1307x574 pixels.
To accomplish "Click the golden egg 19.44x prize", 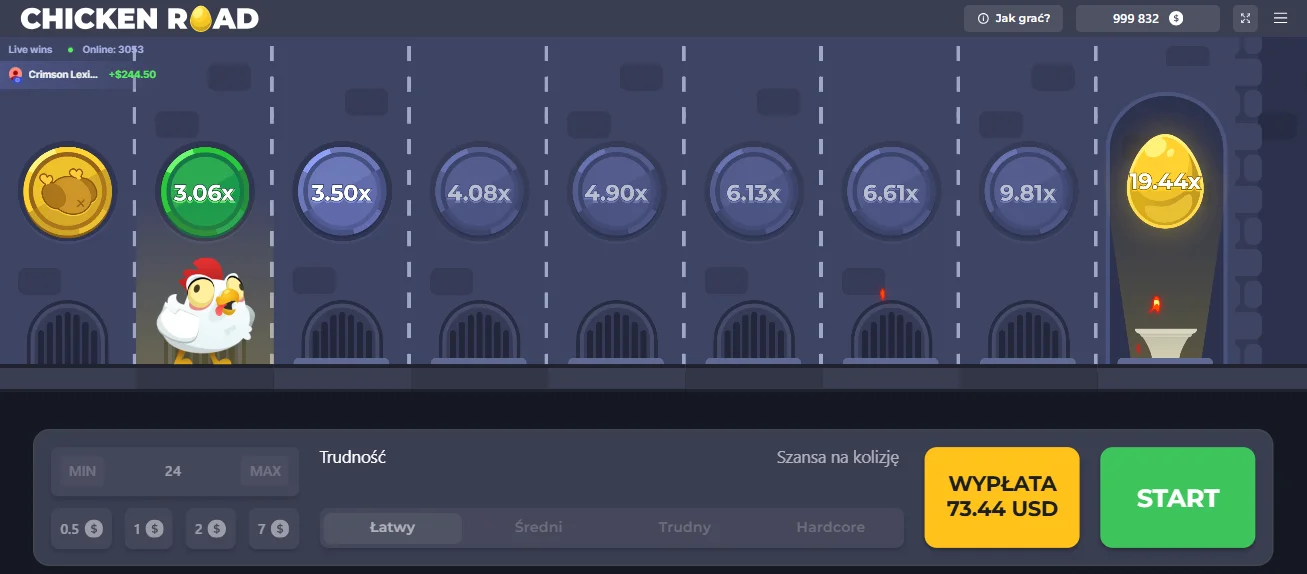I will [1165, 181].
